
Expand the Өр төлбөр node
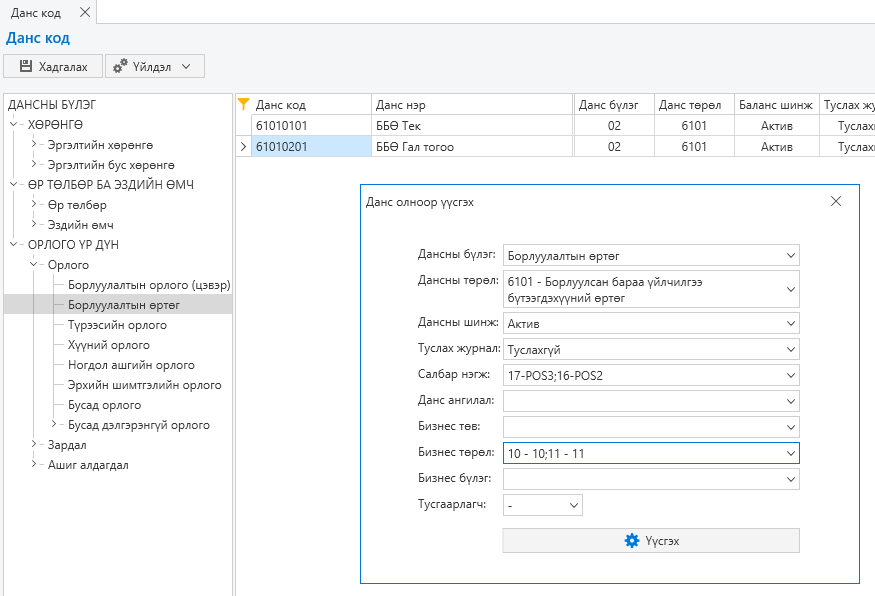click(33, 204)
